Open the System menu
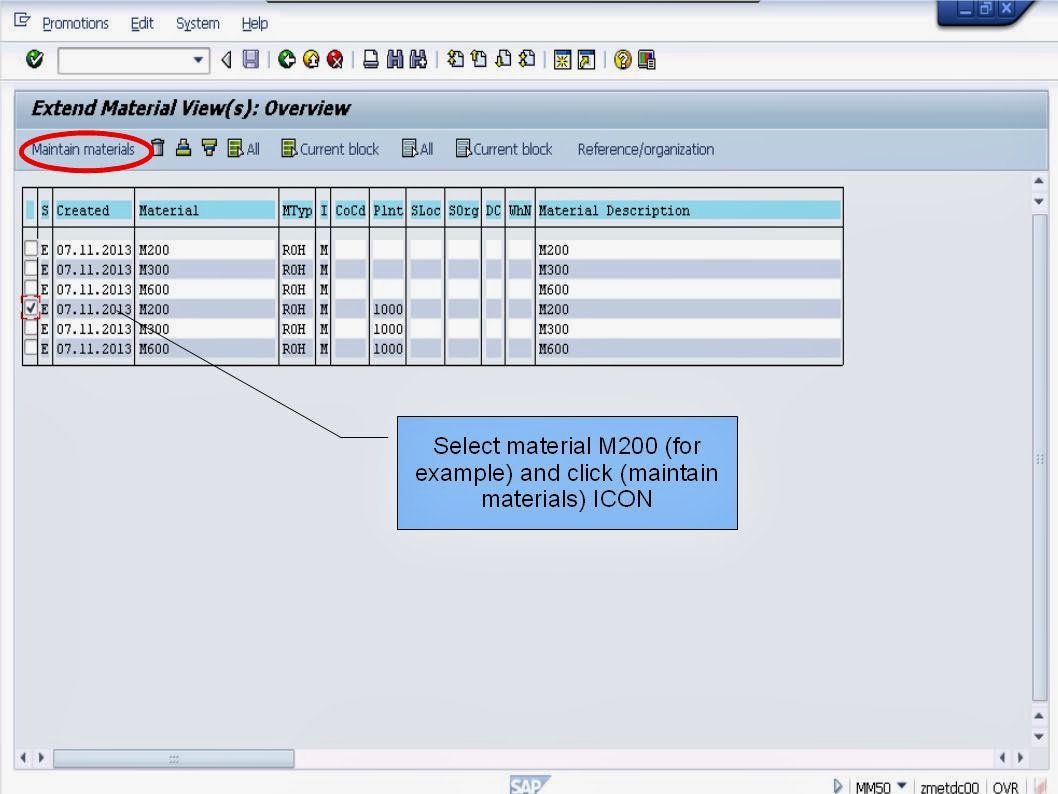1058x794 pixels. click(x=197, y=23)
